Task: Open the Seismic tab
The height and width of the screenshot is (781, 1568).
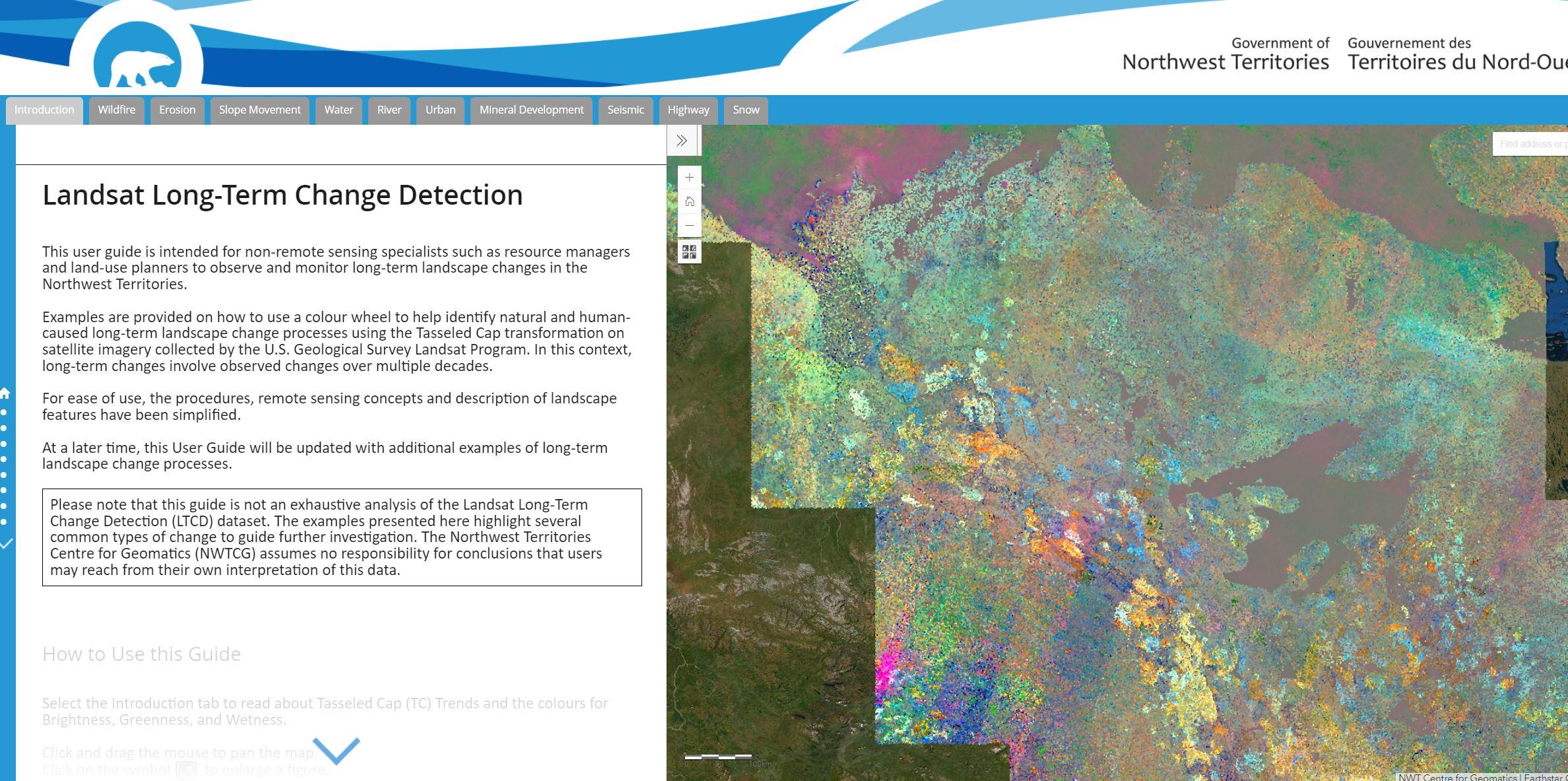Action: point(625,110)
